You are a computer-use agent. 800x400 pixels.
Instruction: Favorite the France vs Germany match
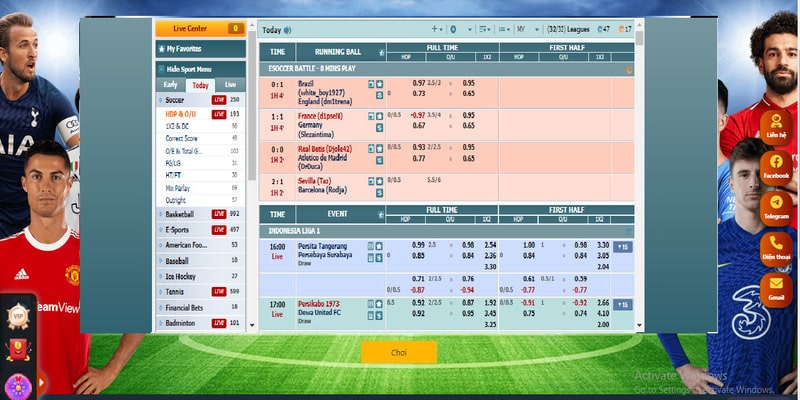[380, 116]
